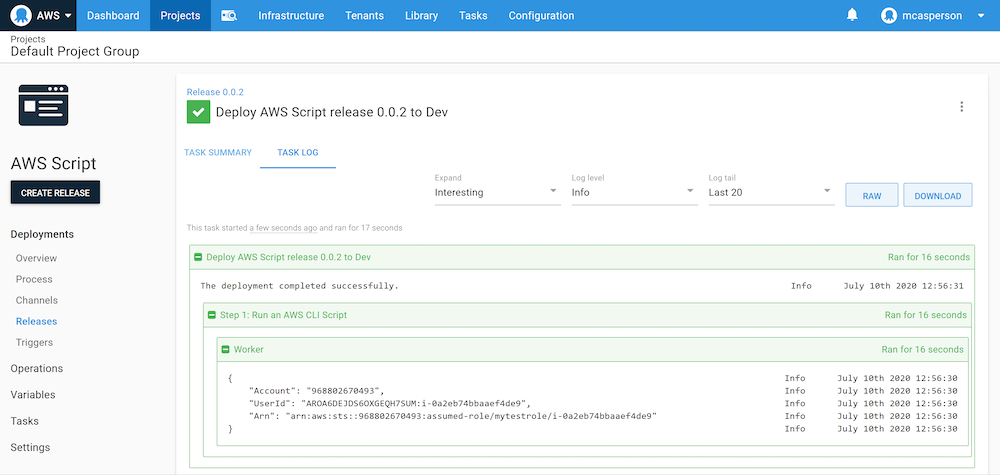Collapse the Step 1 AWS CLI Script section
The height and width of the screenshot is (475, 1000).
pos(212,315)
